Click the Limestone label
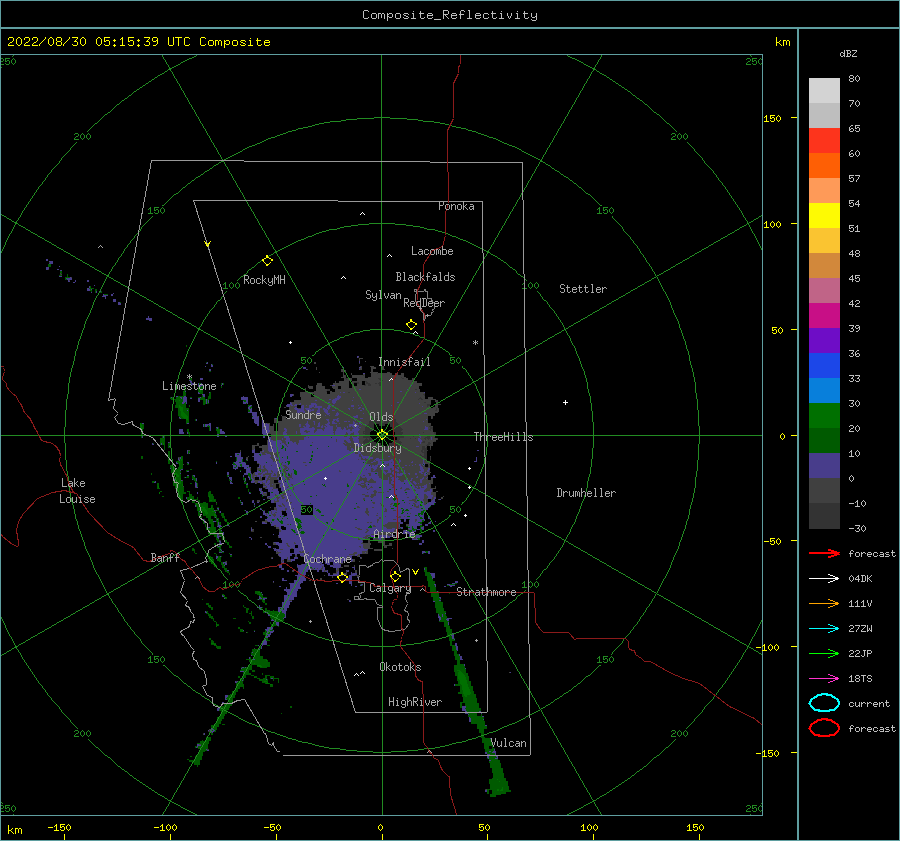 (x=189, y=386)
